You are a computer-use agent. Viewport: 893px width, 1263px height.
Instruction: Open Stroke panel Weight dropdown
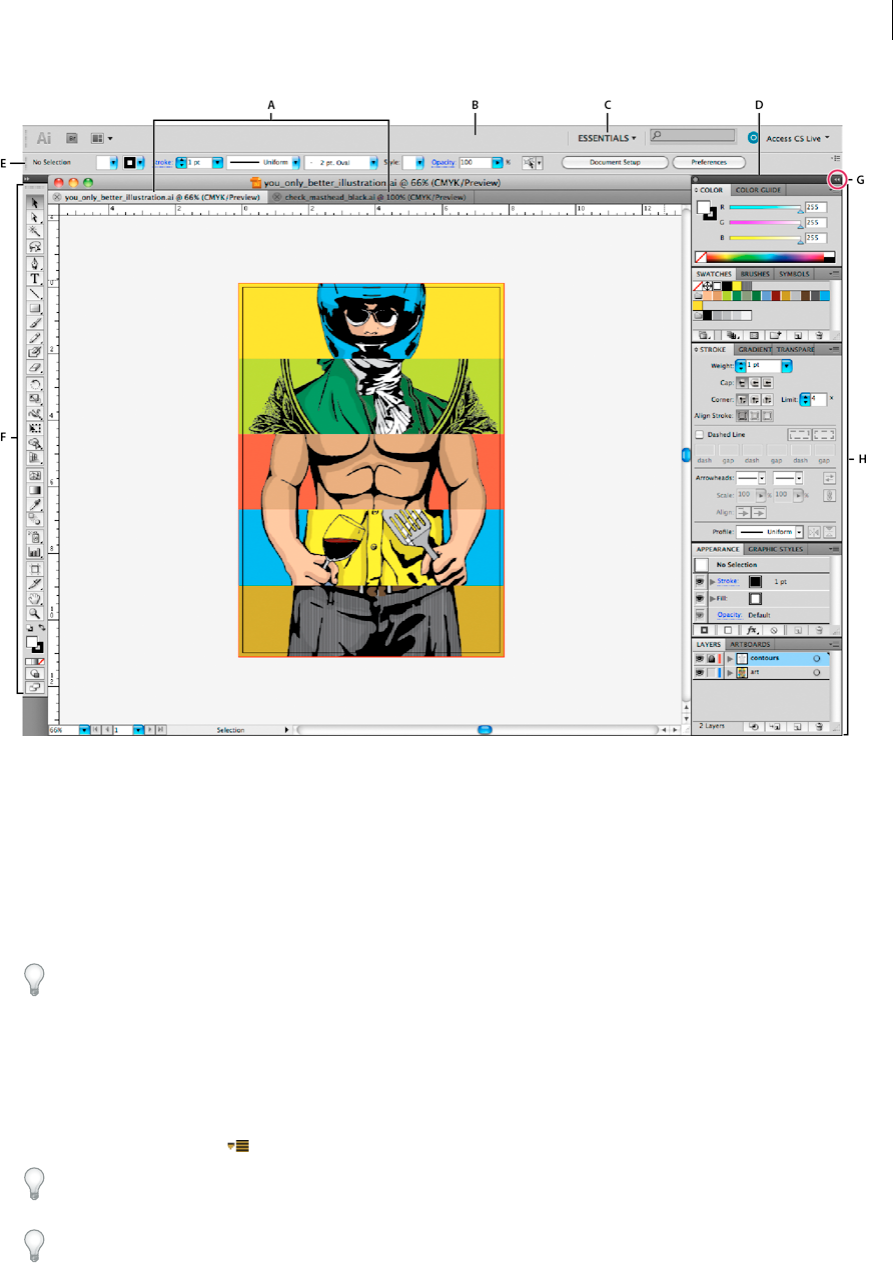point(787,366)
